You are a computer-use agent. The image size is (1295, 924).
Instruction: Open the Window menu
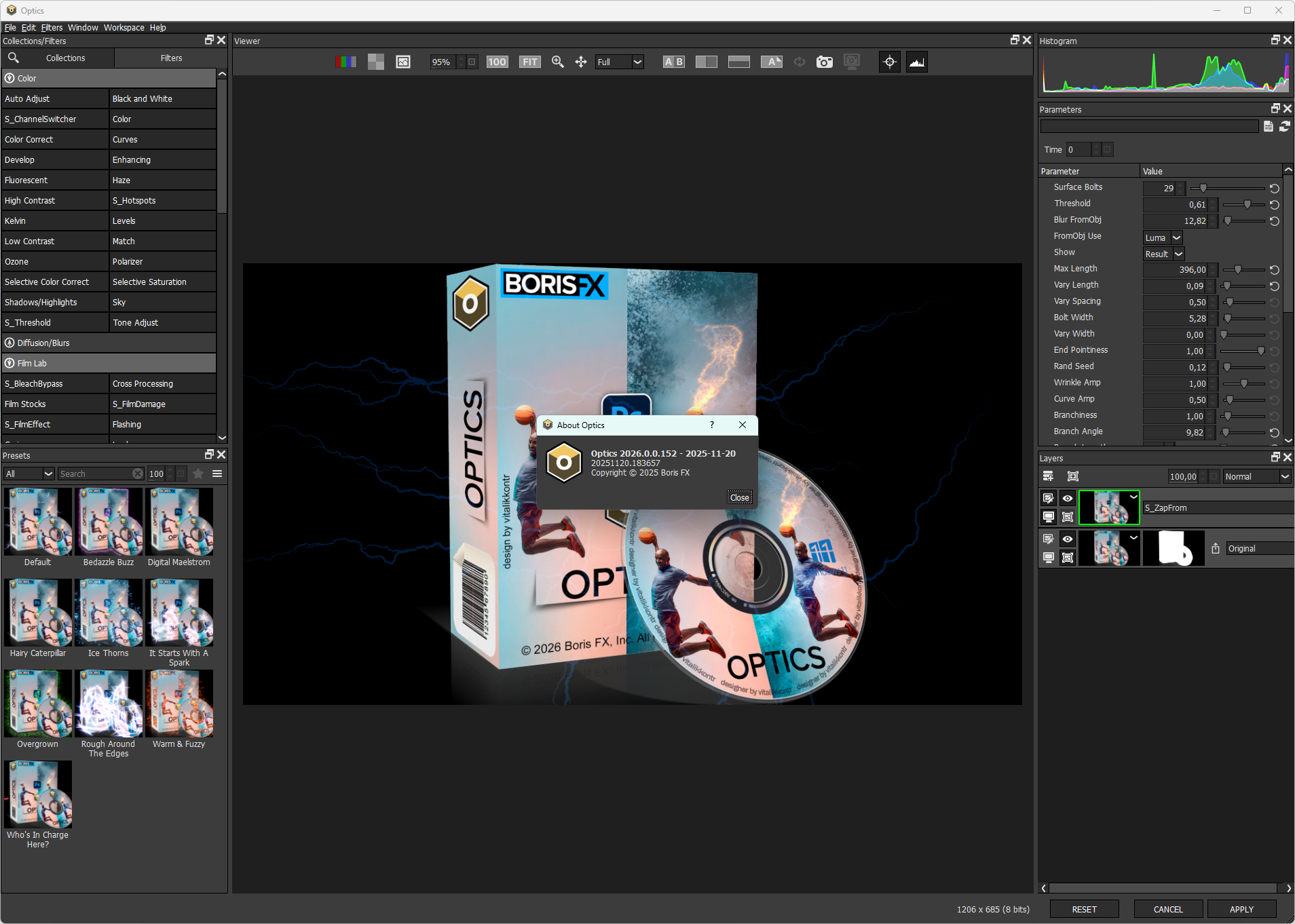click(83, 28)
